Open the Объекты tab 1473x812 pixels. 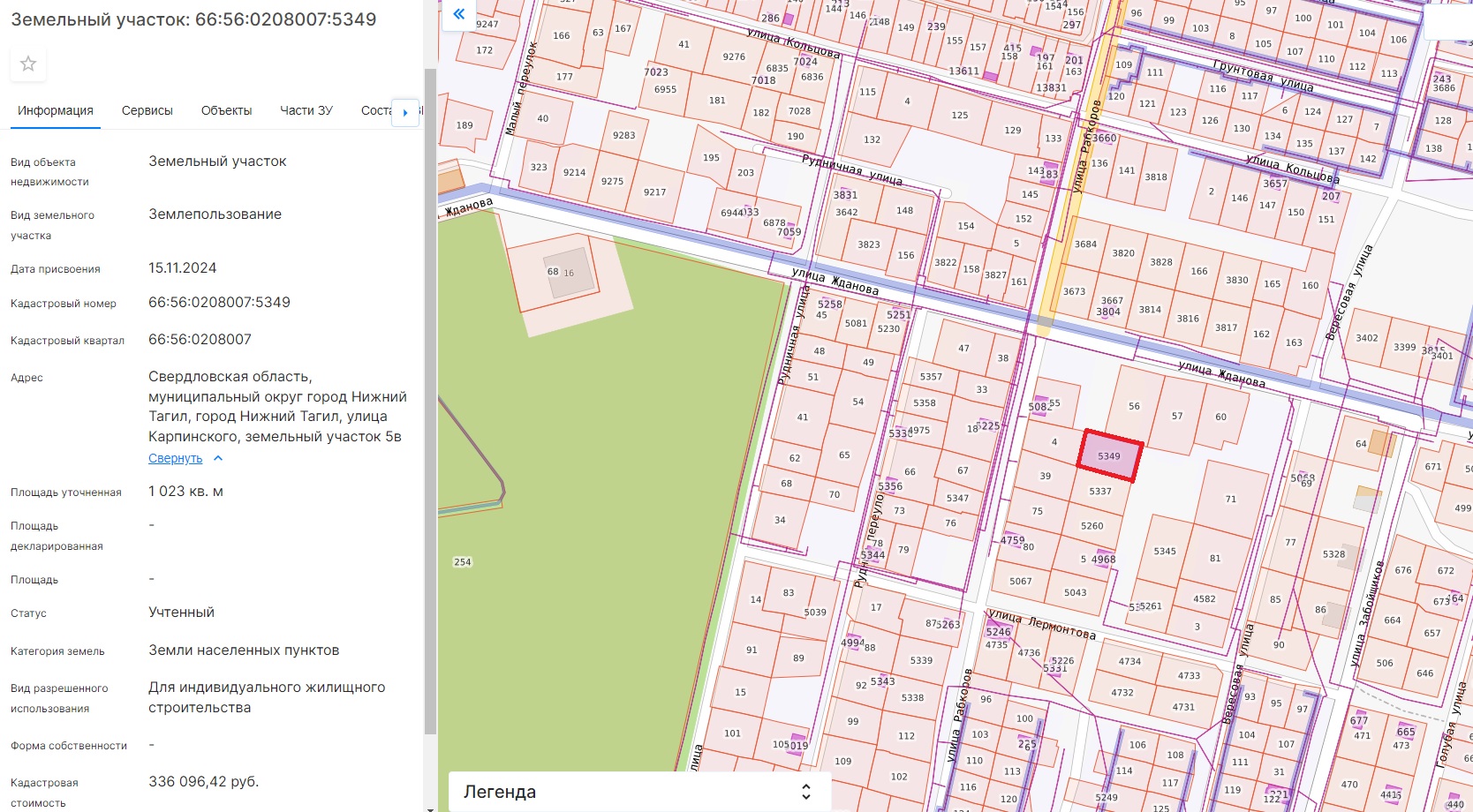click(226, 110)
